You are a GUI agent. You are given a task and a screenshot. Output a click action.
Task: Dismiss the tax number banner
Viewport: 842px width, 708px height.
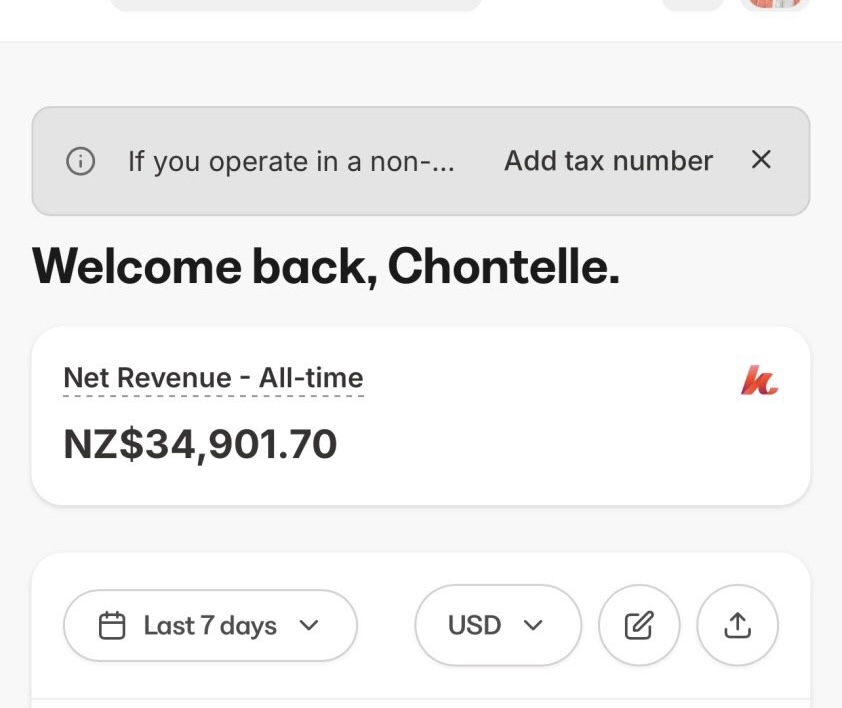pyautogui.click(x=761, y=160)
